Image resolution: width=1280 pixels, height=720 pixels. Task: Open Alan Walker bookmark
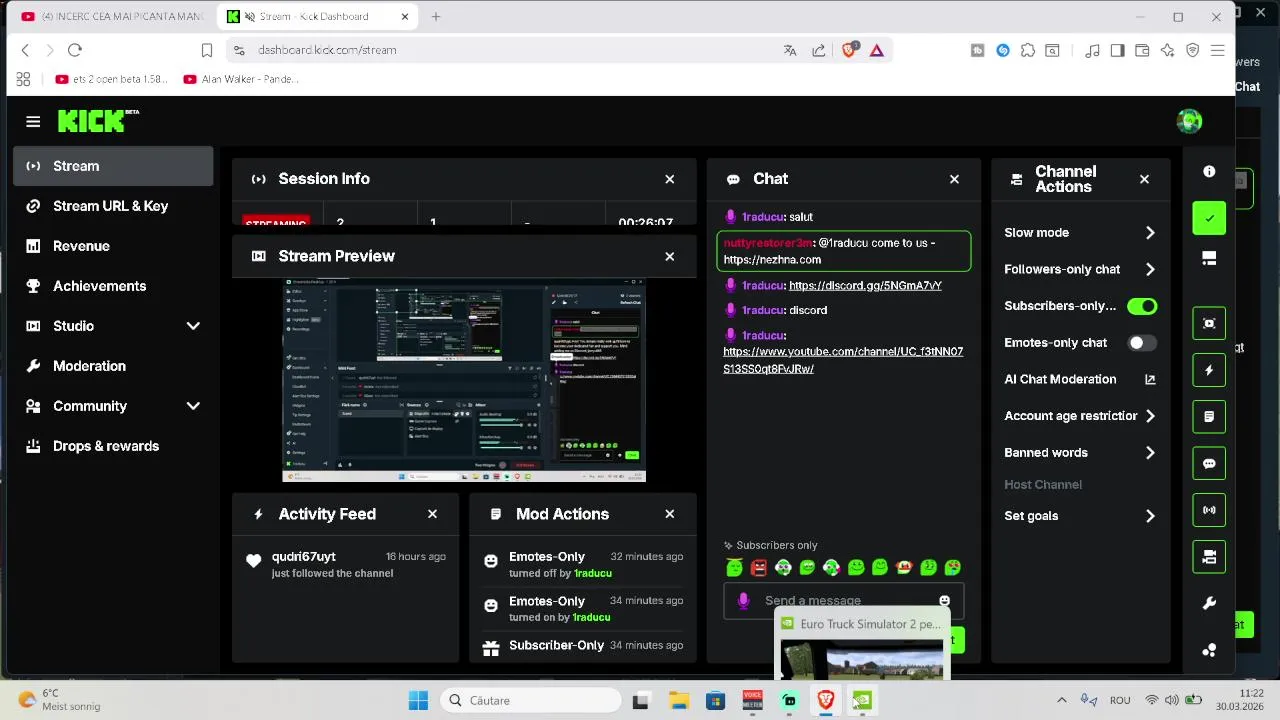242,79
